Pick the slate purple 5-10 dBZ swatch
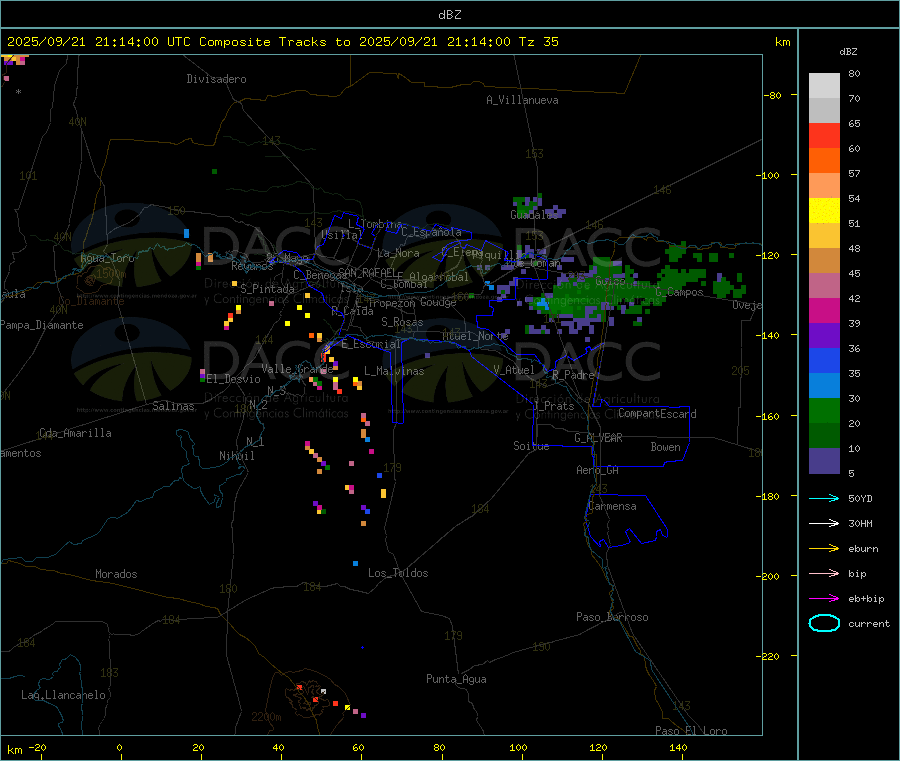The width and height of the screenshot is (900, 761). [x=824, y=461]
